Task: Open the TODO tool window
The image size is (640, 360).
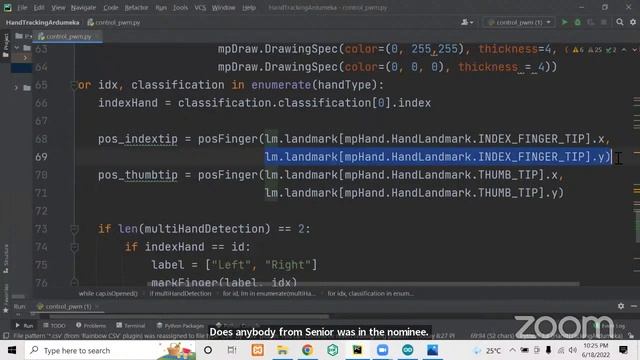Action: point(54,325)
